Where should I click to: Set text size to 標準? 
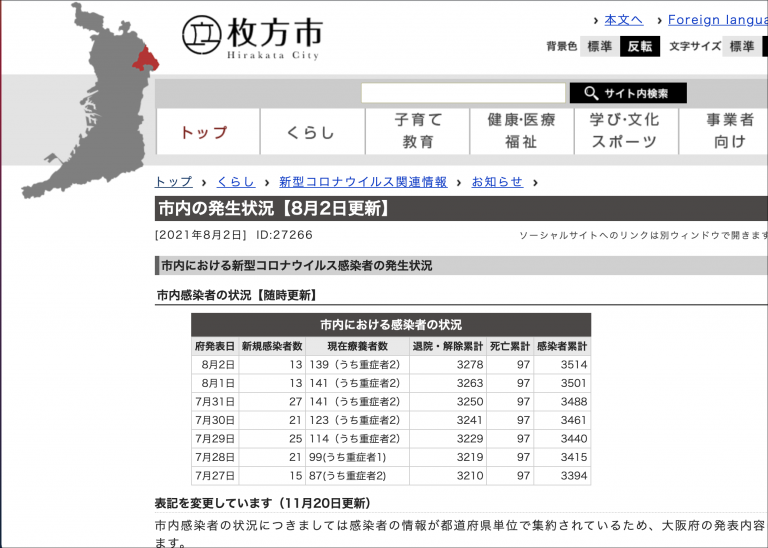[x=742, y=46]
